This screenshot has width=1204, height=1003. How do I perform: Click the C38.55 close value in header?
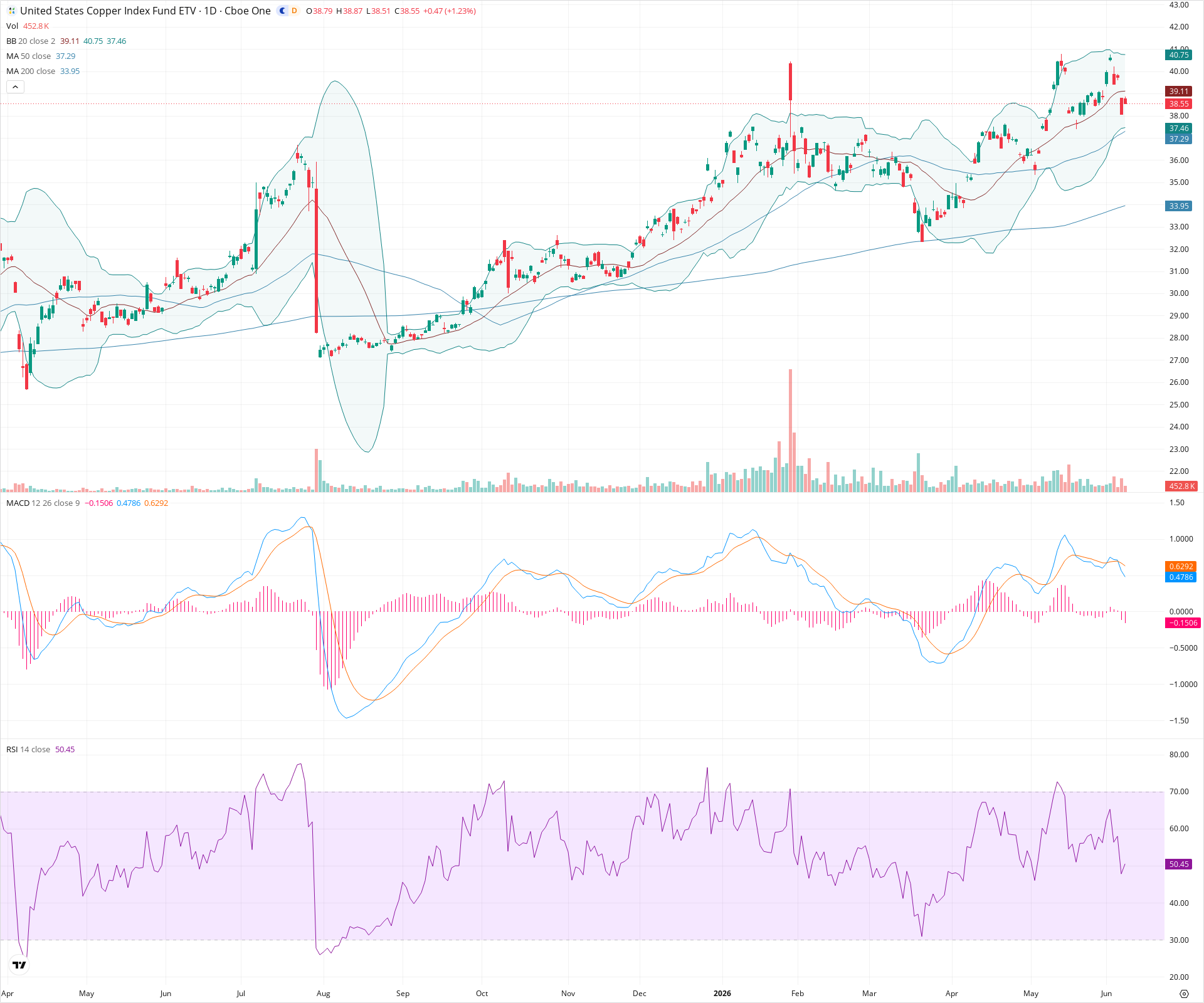(x=407, y=11)
